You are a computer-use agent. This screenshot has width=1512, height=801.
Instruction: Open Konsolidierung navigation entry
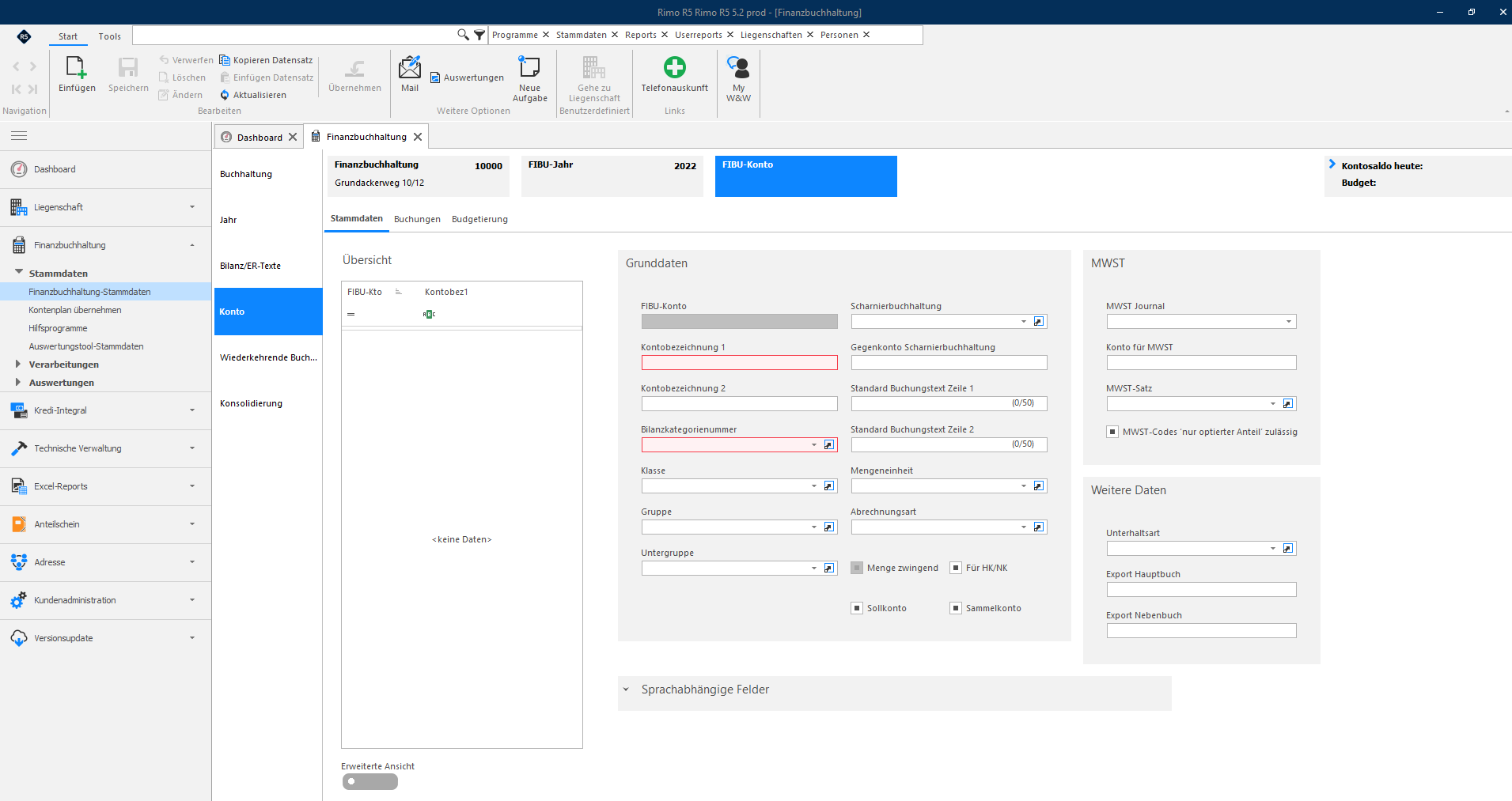coord(268,403)
